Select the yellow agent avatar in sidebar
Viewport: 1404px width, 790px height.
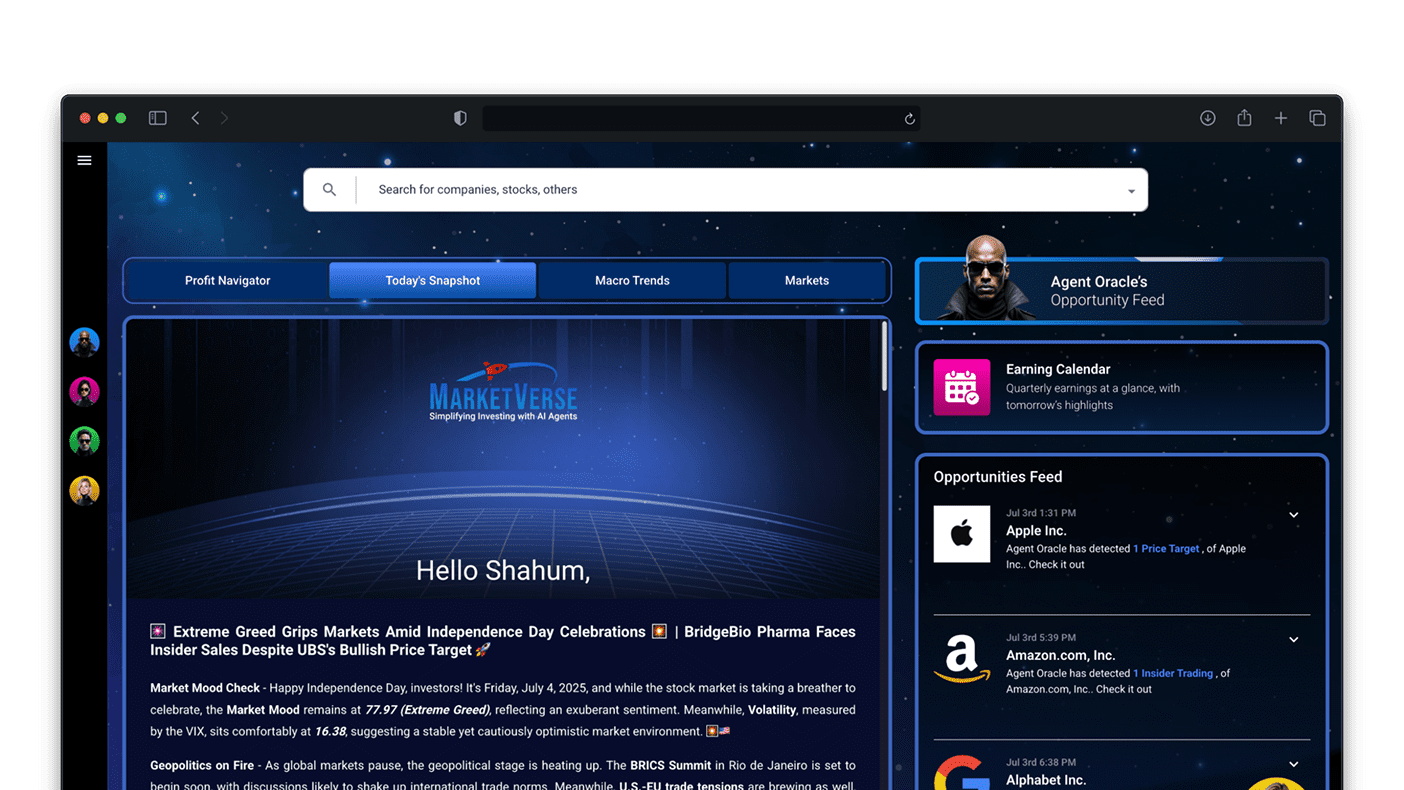(x=84, y=490)
